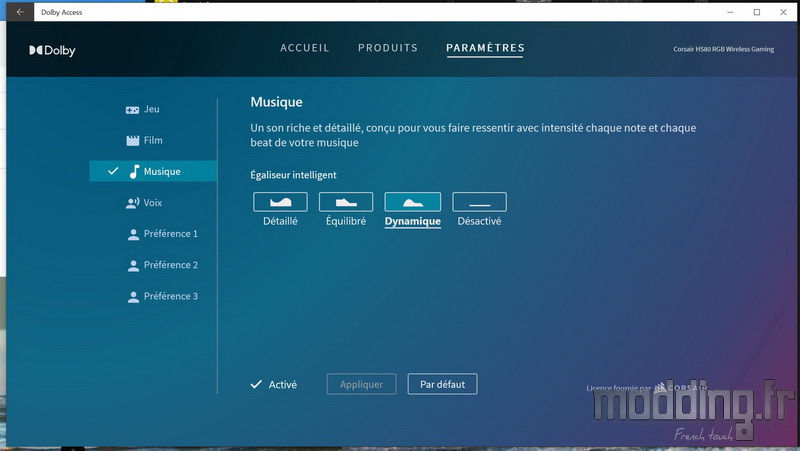This screenshot has height=451, width=800.
Task: Click the selected Musique row checkmark
Action: click(x=113, y=171)
